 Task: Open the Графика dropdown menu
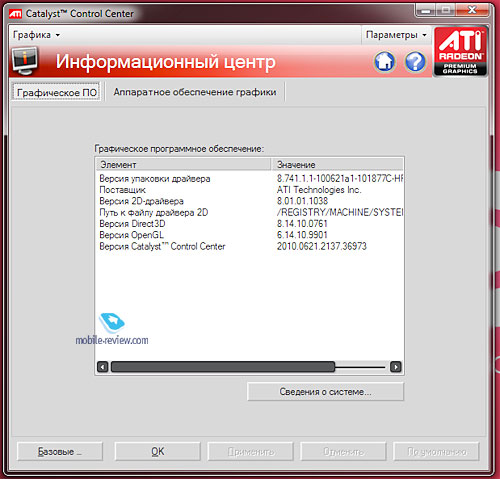pyautogui.click(x=36, y=35)
